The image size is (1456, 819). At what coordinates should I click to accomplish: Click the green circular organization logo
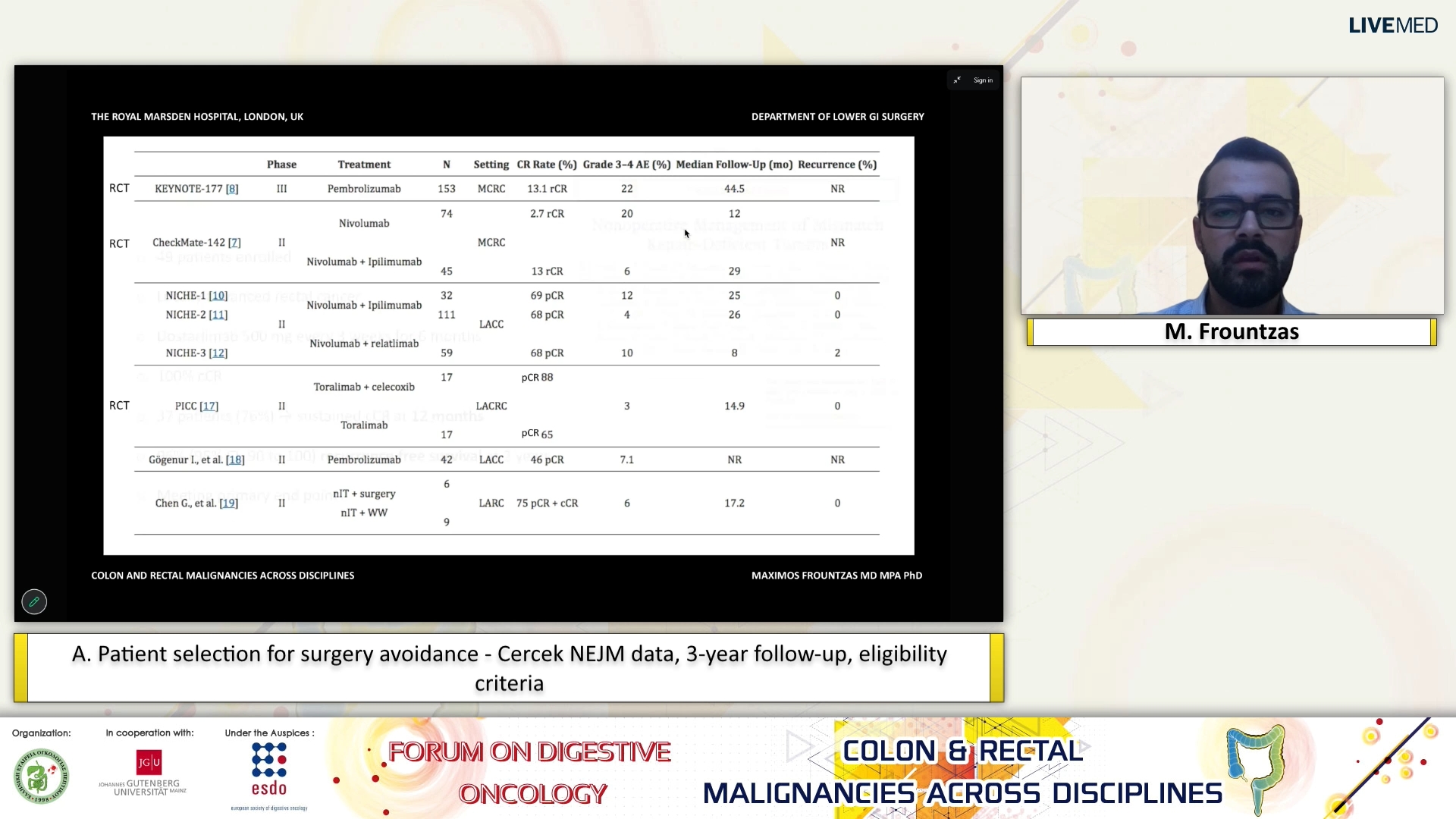click(41, 777)
